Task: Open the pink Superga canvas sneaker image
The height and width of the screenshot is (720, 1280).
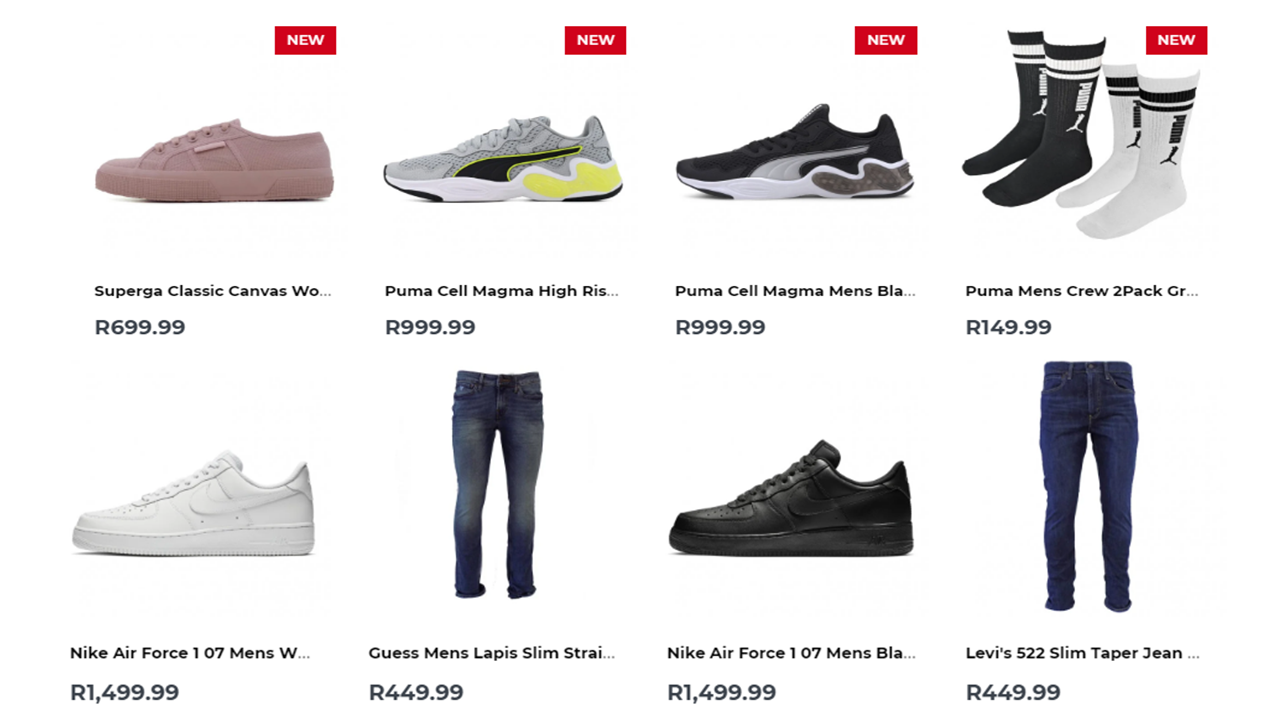Action: [x=214, y=160]
